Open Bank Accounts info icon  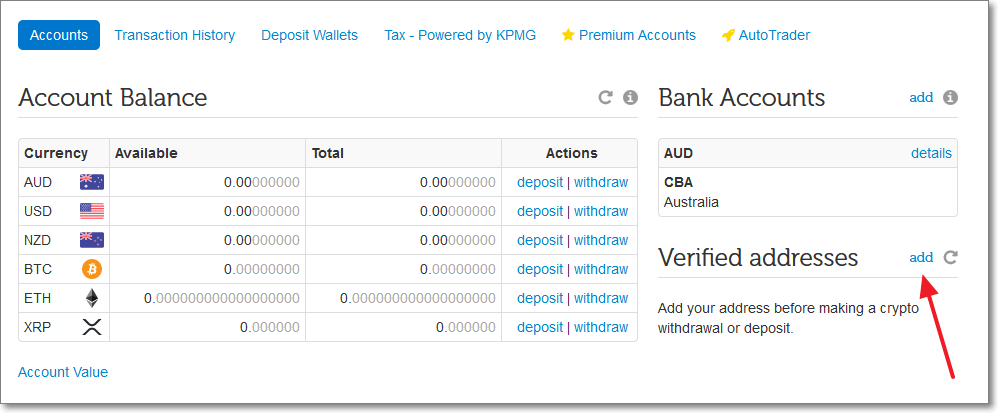click(950, 97)
